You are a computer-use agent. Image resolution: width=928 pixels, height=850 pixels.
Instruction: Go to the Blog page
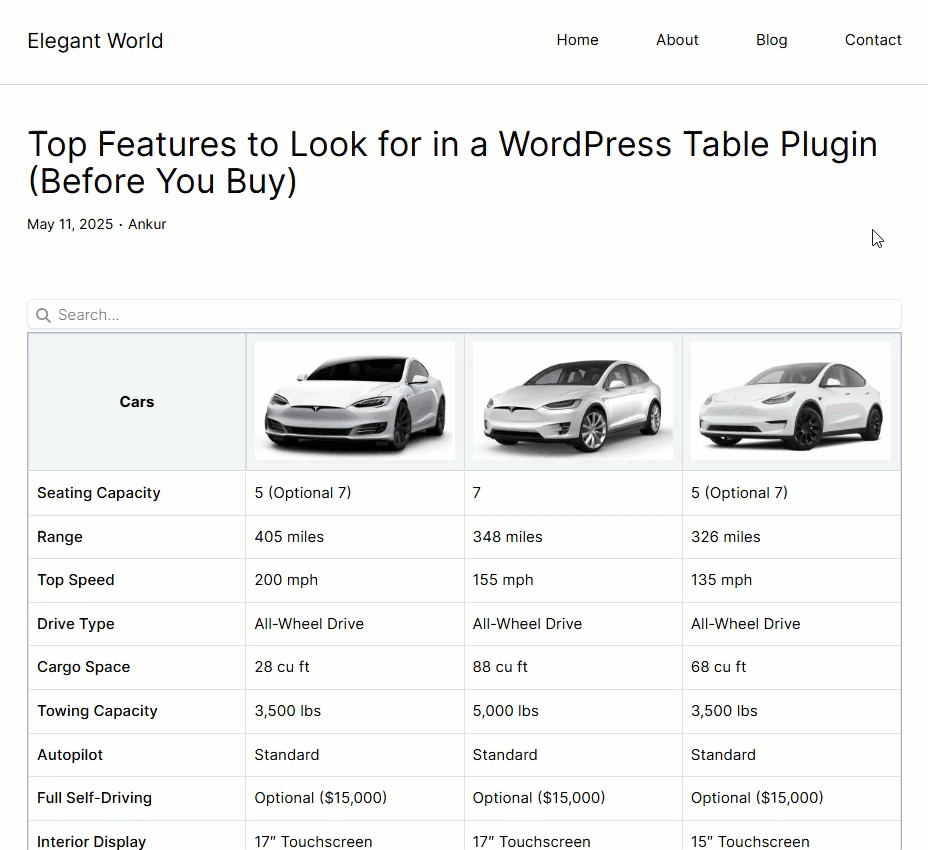[x=771, y=40]
